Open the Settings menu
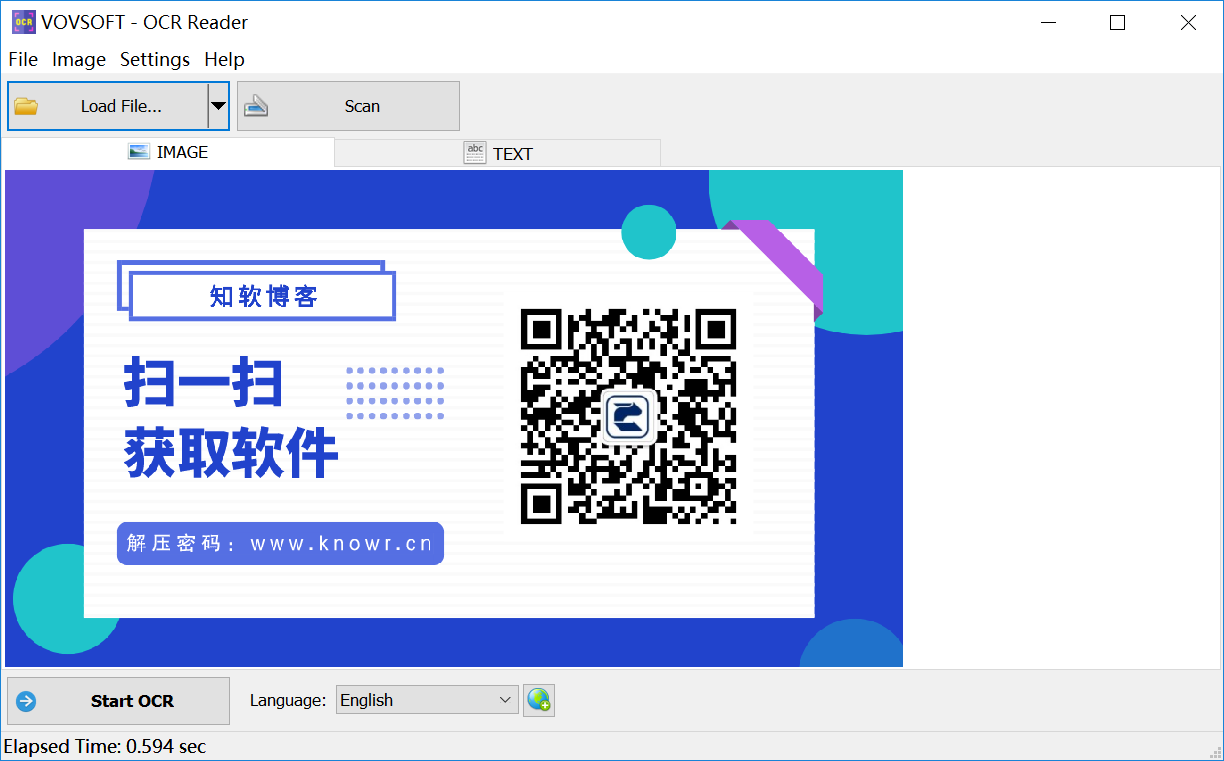This screenshot has width=1224, height=761. point(155,59)
